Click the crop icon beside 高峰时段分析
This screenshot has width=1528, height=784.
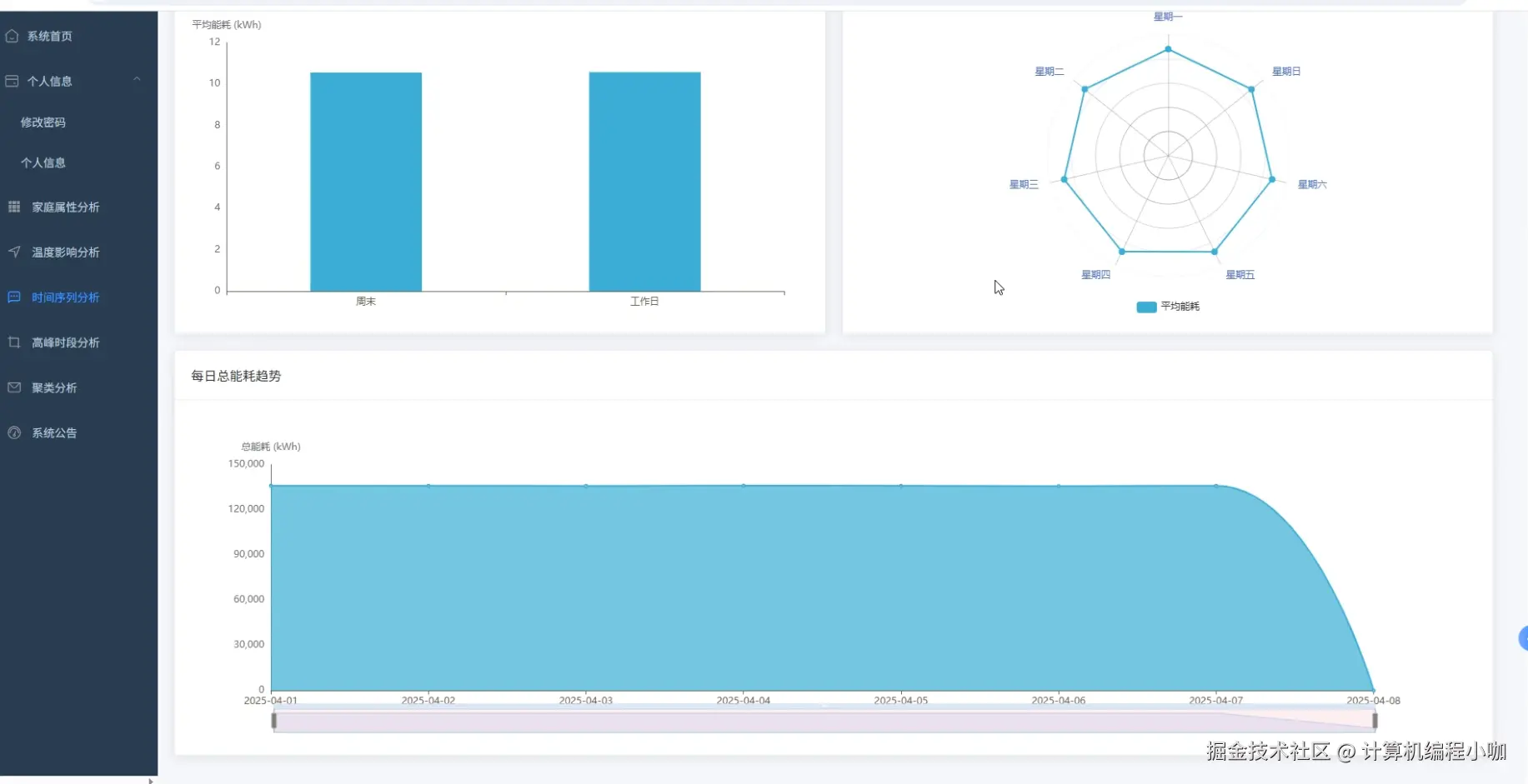click(14, 342)
